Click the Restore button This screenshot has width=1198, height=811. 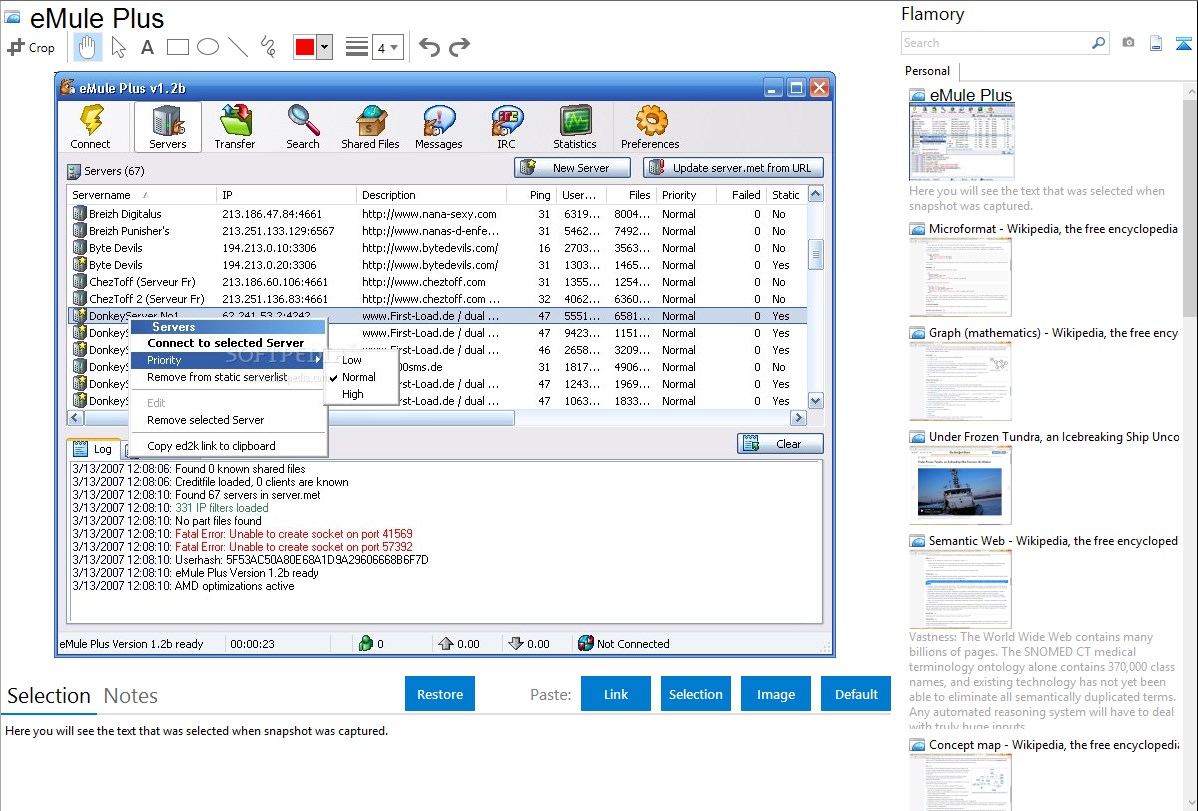coord(440,694)
